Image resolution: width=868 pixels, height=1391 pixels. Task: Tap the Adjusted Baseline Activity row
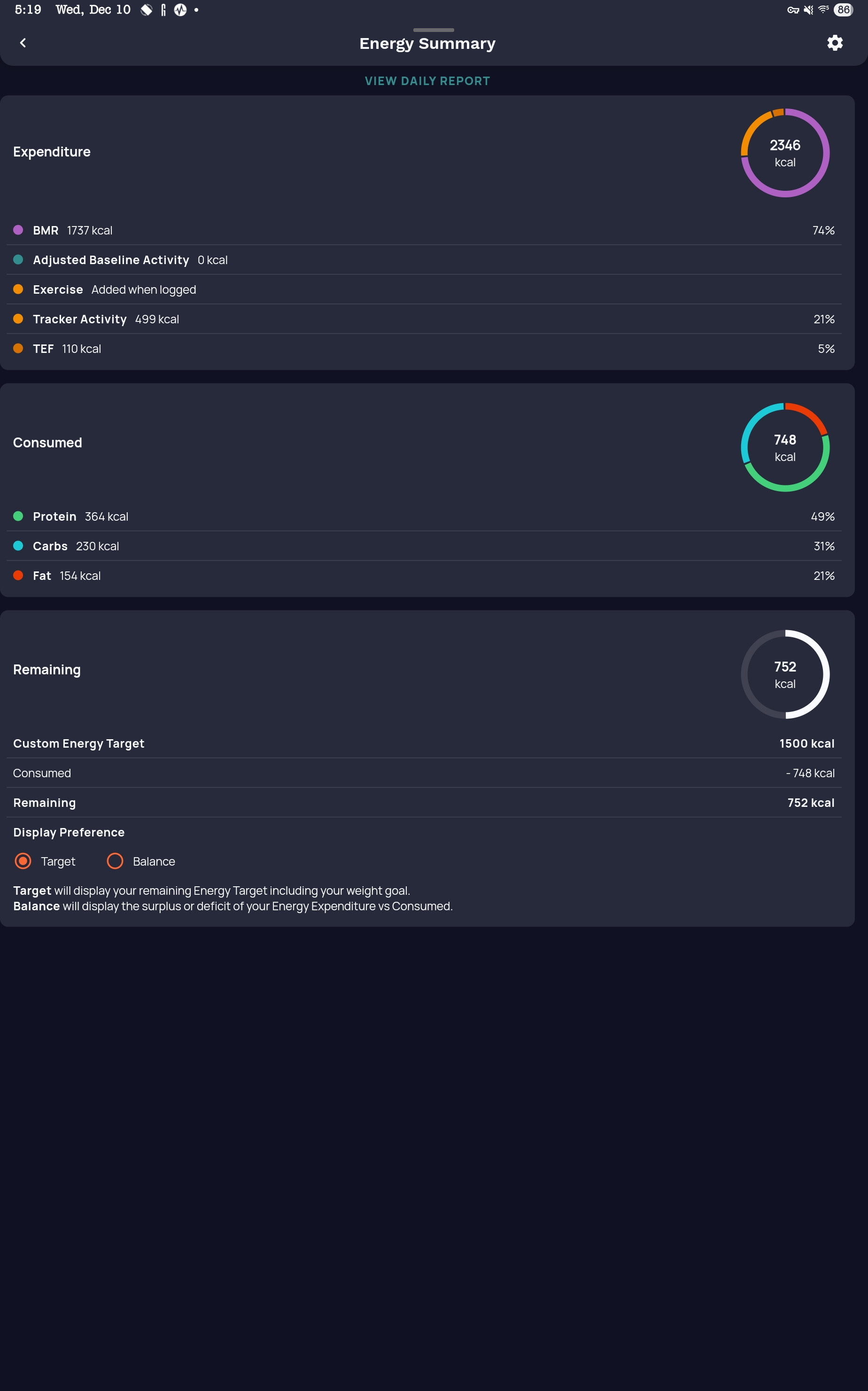pyautogui.click(x=424, y=260)
